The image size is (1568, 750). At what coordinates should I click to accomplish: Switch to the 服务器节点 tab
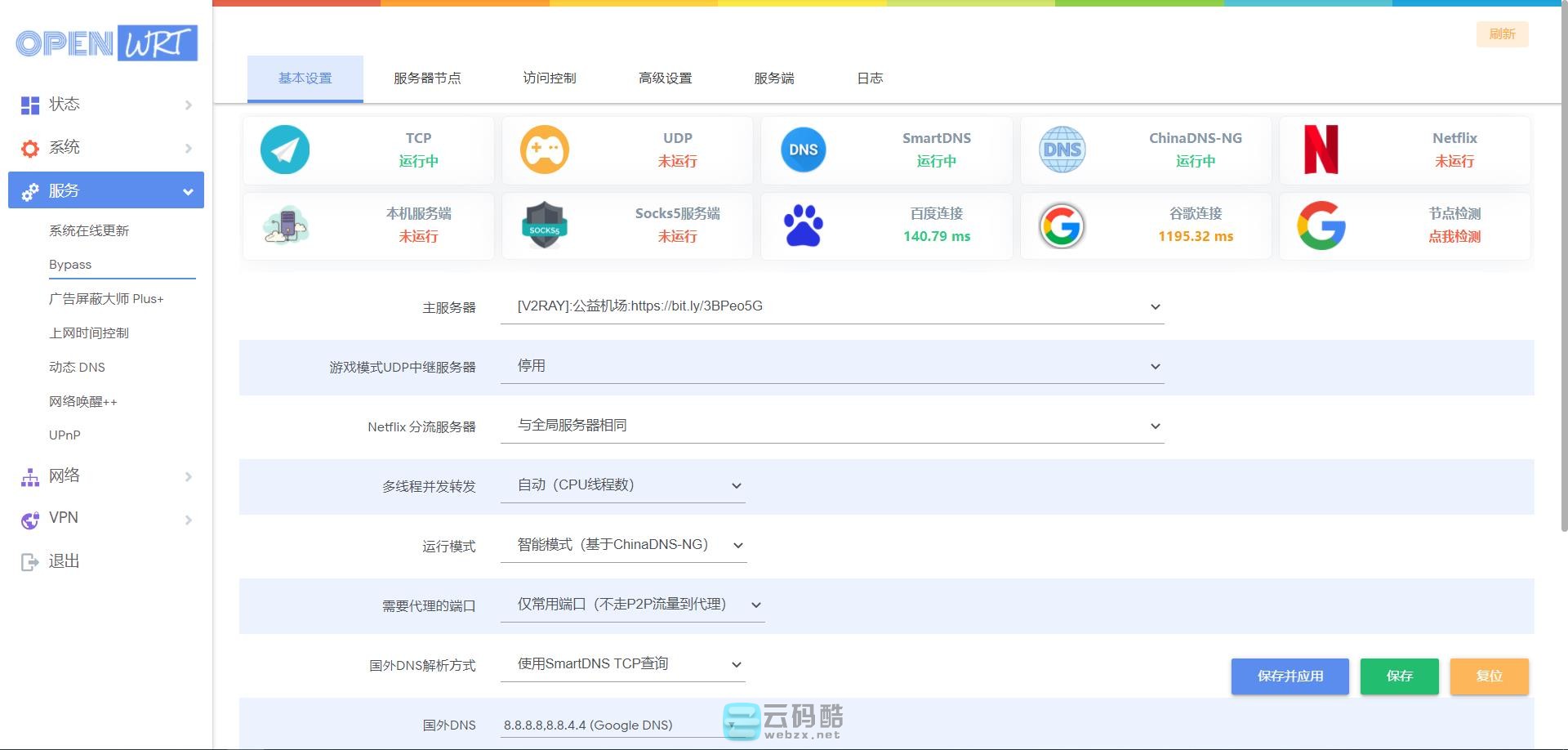pyautogui.click(x=427, y=78)
